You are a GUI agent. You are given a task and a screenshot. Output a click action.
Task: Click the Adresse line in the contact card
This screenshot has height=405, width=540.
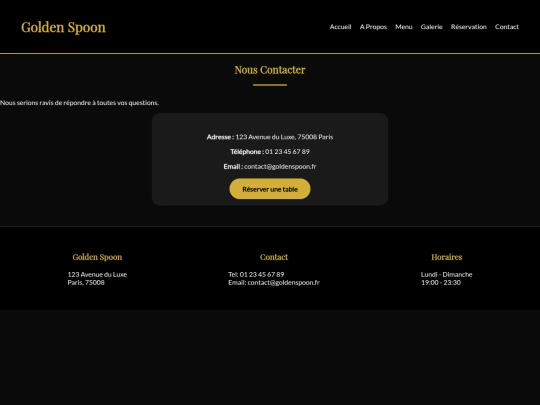coord(270,137)
